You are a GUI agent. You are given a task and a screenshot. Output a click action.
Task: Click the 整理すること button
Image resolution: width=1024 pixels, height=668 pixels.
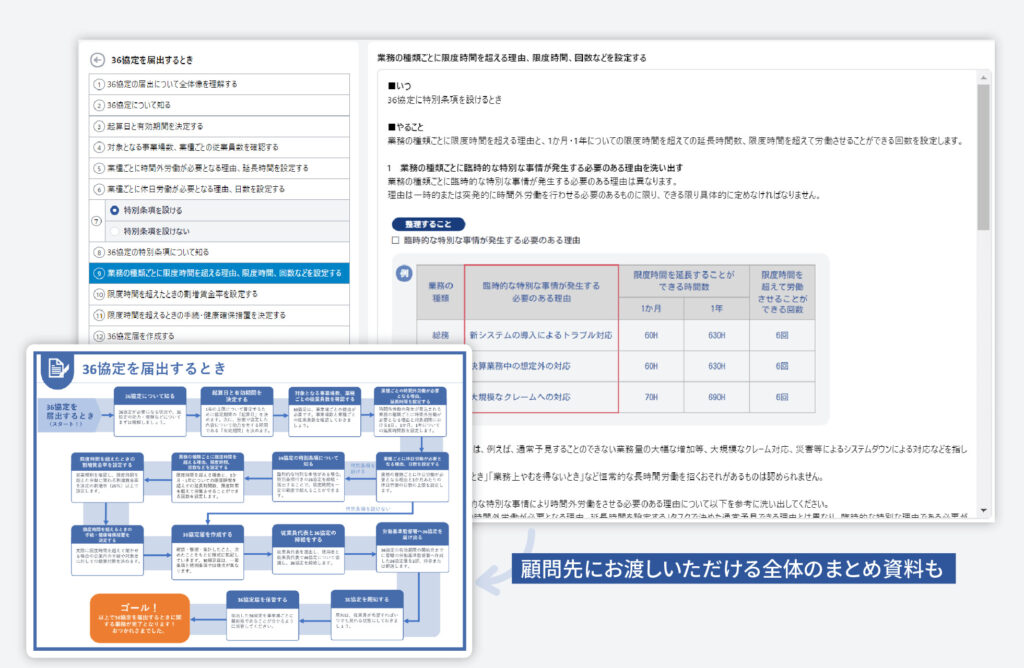[x=427, y=224]
